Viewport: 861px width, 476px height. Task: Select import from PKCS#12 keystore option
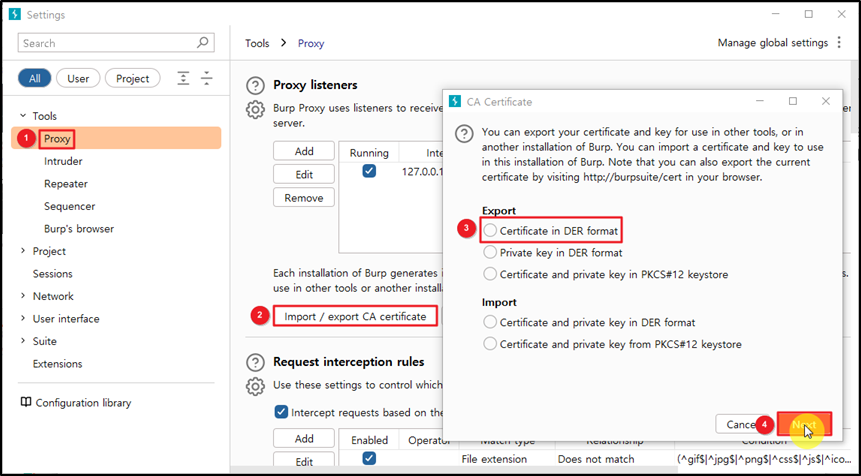[490, 344]
